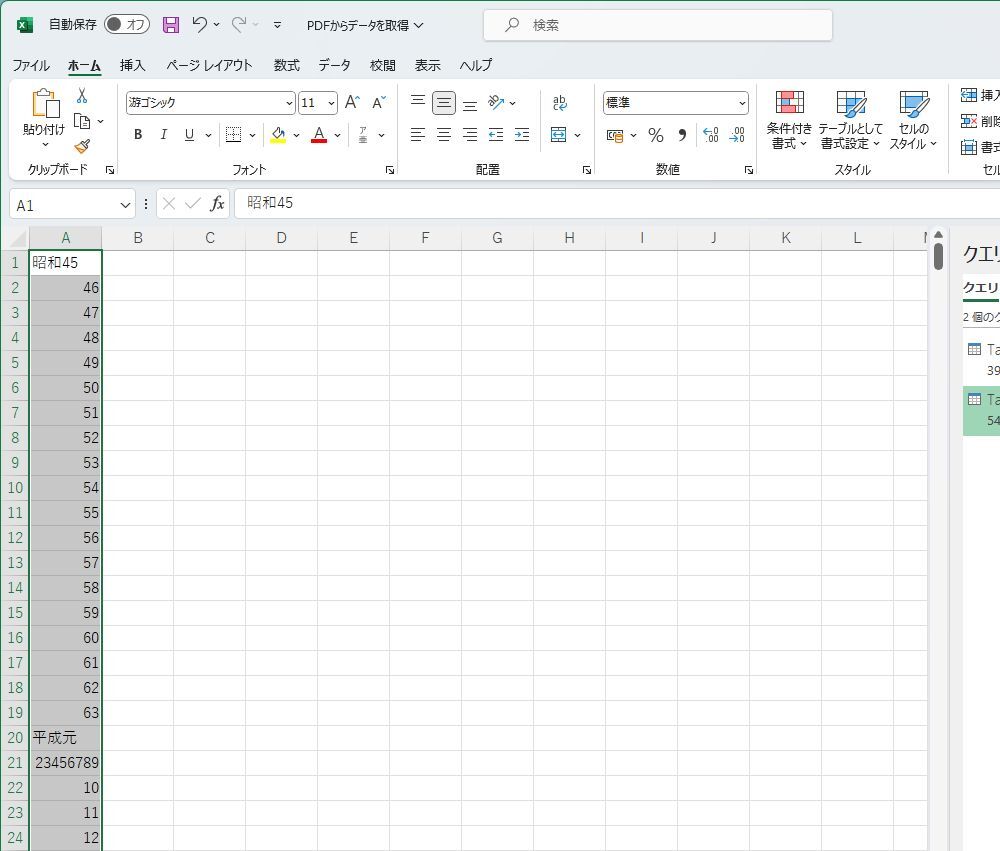Open the font name dropdown 游ゴシック
The width and height of the screenshot is (1000, 851).
click(289, 103)
